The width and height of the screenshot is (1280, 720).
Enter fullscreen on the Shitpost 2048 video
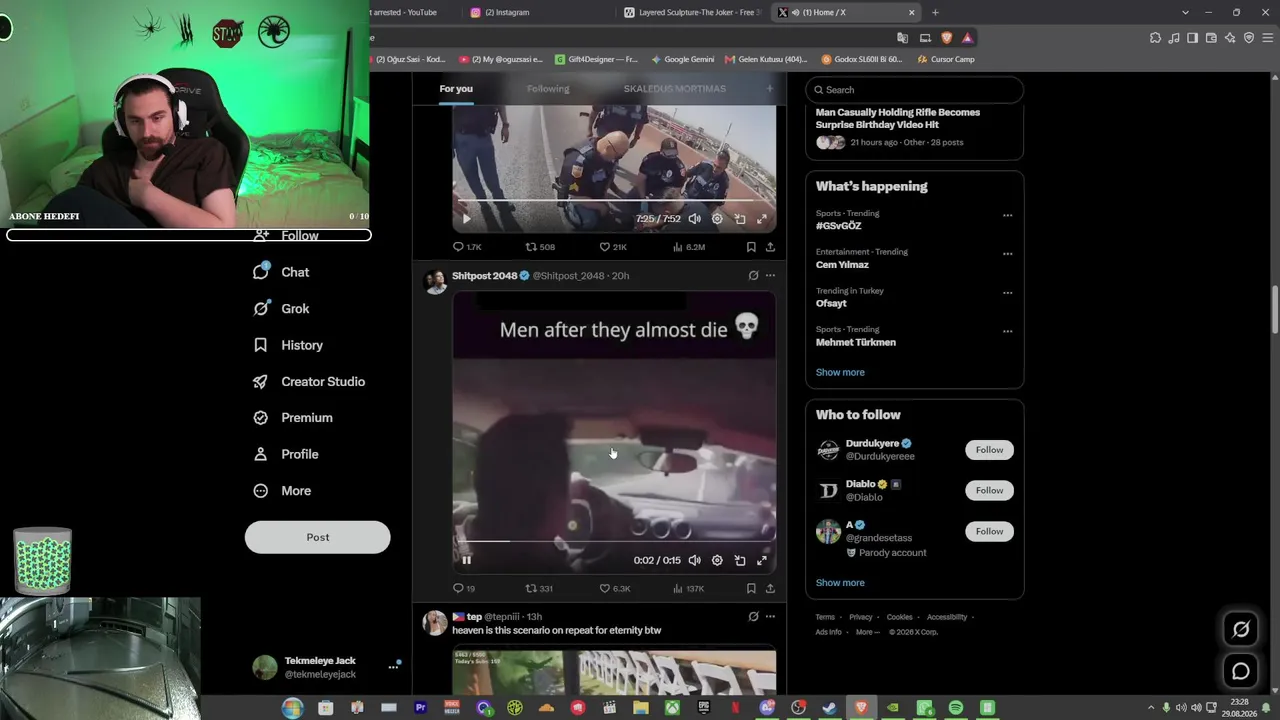pyautogui.click(x=762, y=560)
